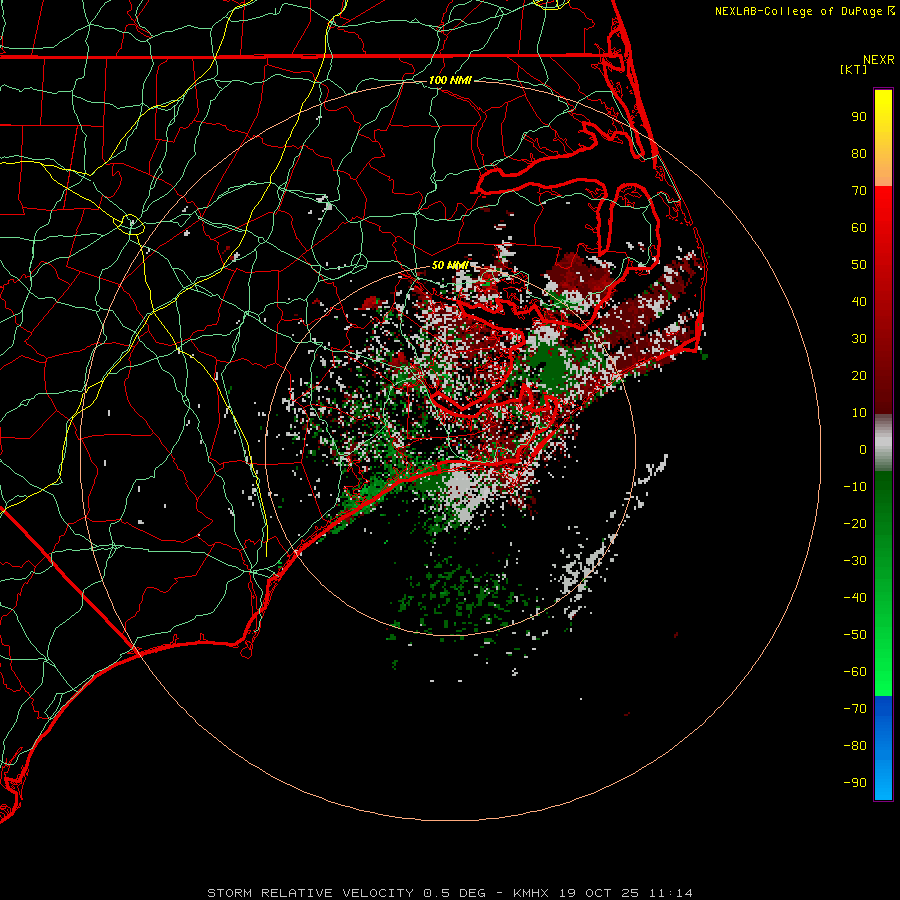Click the -40 knot scale label

855,598
